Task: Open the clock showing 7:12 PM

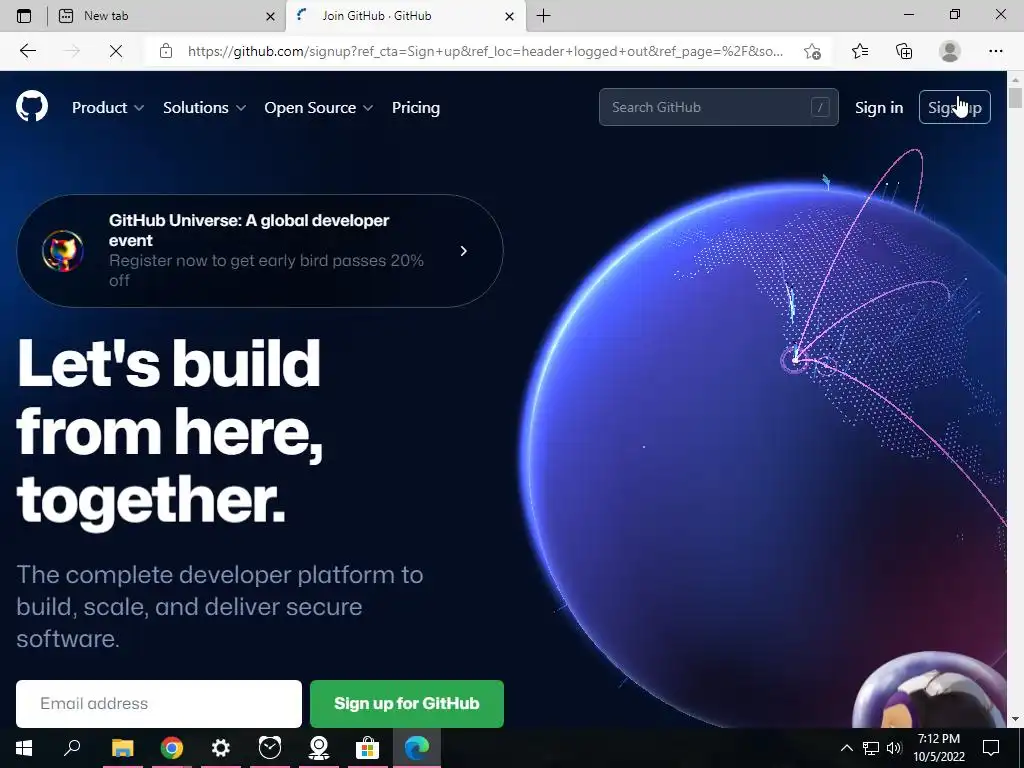Action: 938,748
